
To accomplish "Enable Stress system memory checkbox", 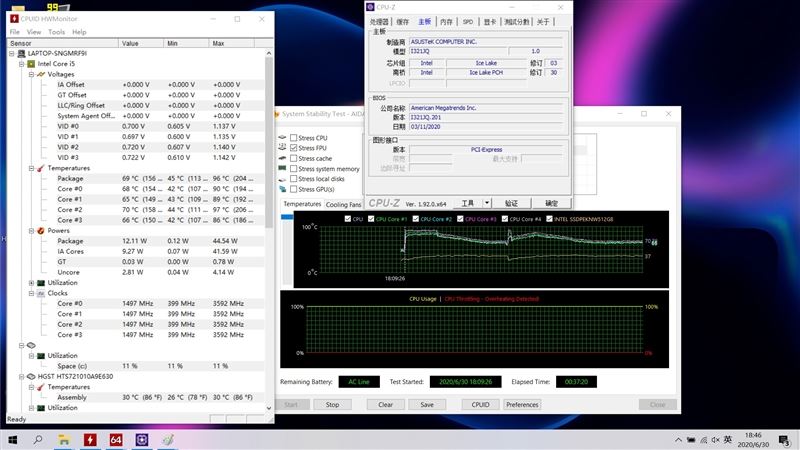I will [293, 168].
